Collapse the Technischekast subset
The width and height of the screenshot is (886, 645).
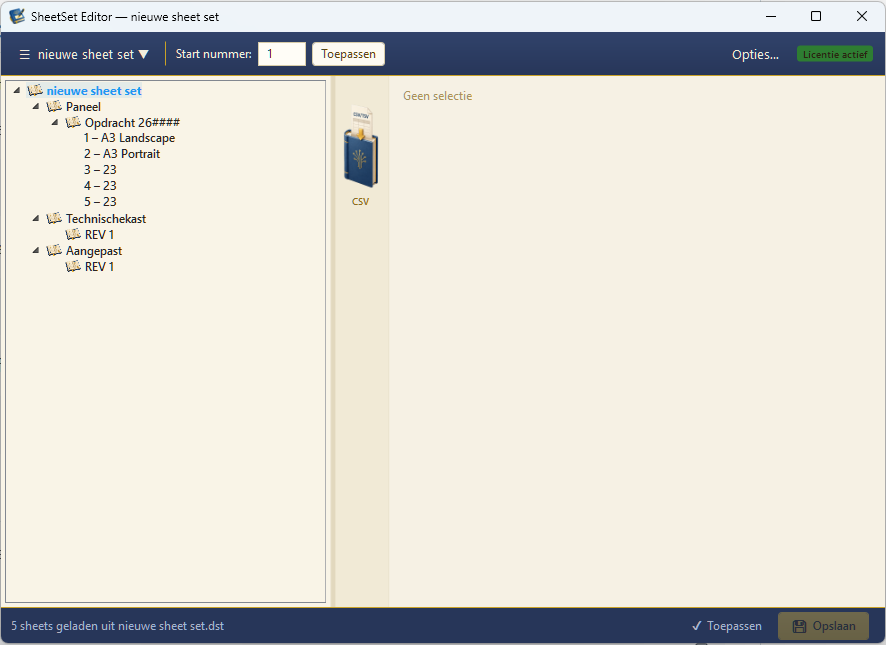tap(36, 218)
